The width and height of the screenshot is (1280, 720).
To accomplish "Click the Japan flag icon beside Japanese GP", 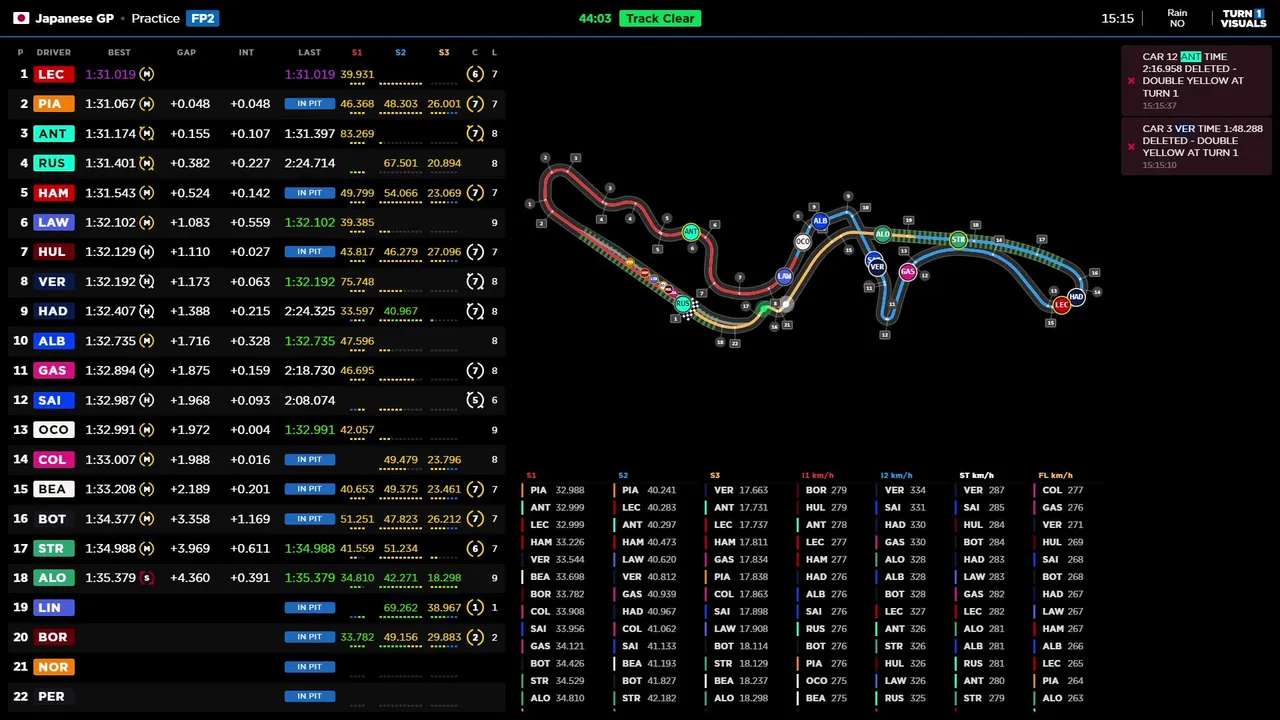I will [x=21, y=18].
